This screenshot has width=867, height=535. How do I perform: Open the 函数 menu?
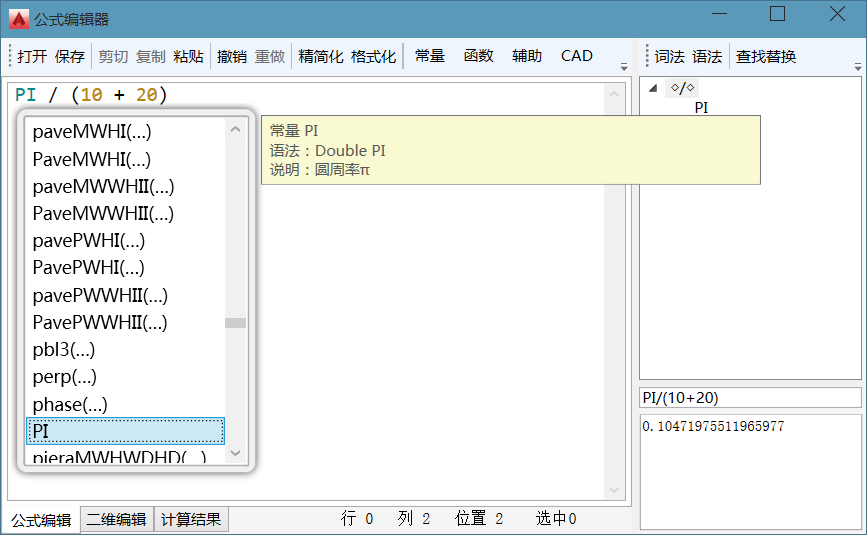click(x=478, y=56)
